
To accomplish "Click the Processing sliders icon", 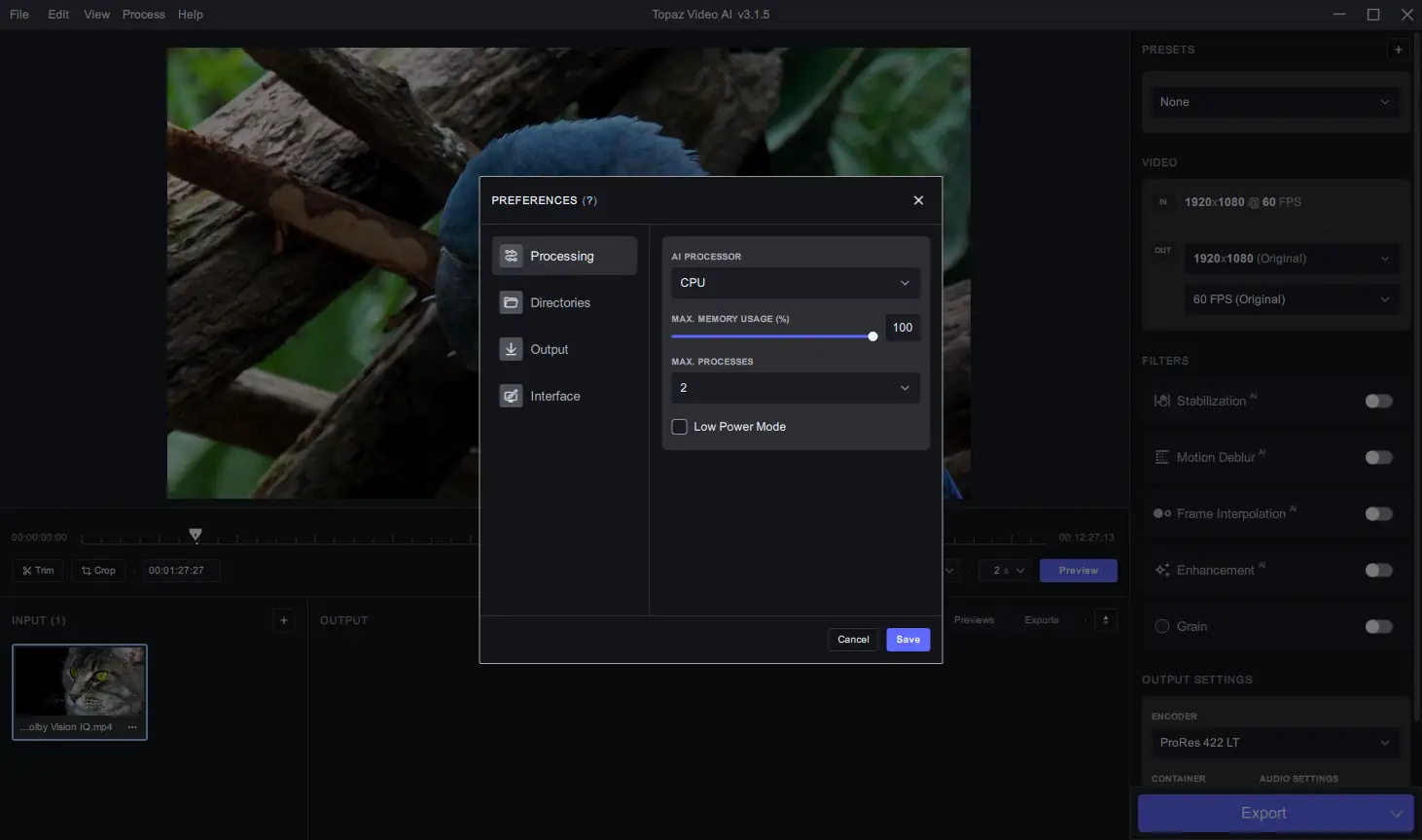I will point(511,256).
